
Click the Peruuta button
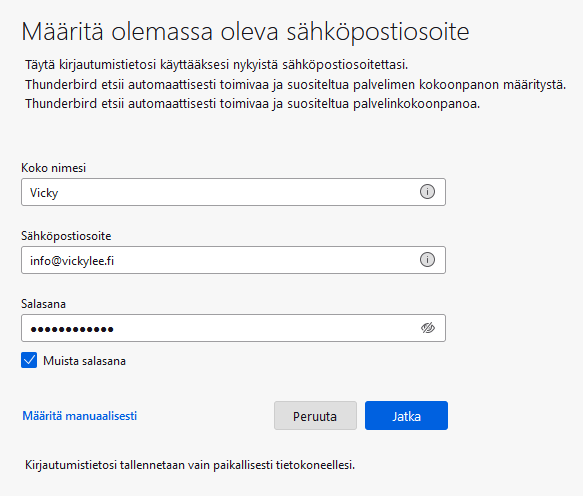point(315,416)
